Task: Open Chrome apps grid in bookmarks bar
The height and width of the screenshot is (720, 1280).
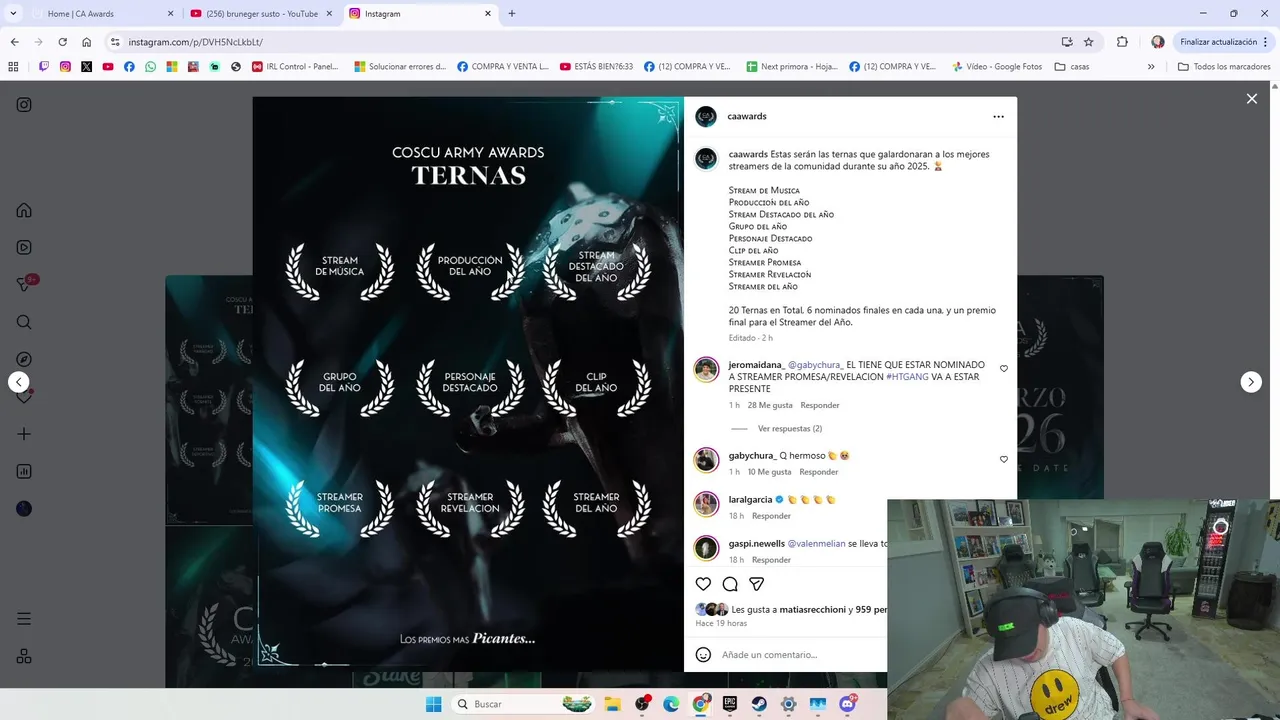Action: (x=13, y=67)
